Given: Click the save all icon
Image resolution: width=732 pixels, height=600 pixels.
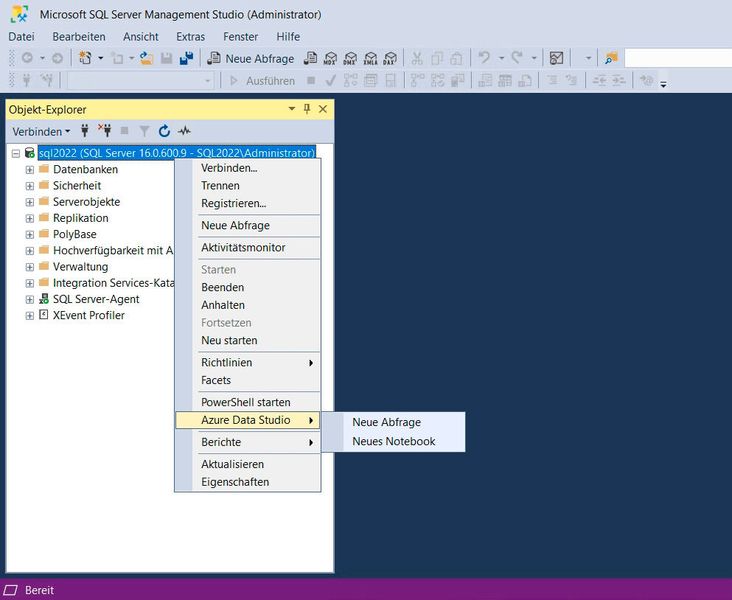Looking at the screenshot, I should [186, 58].
